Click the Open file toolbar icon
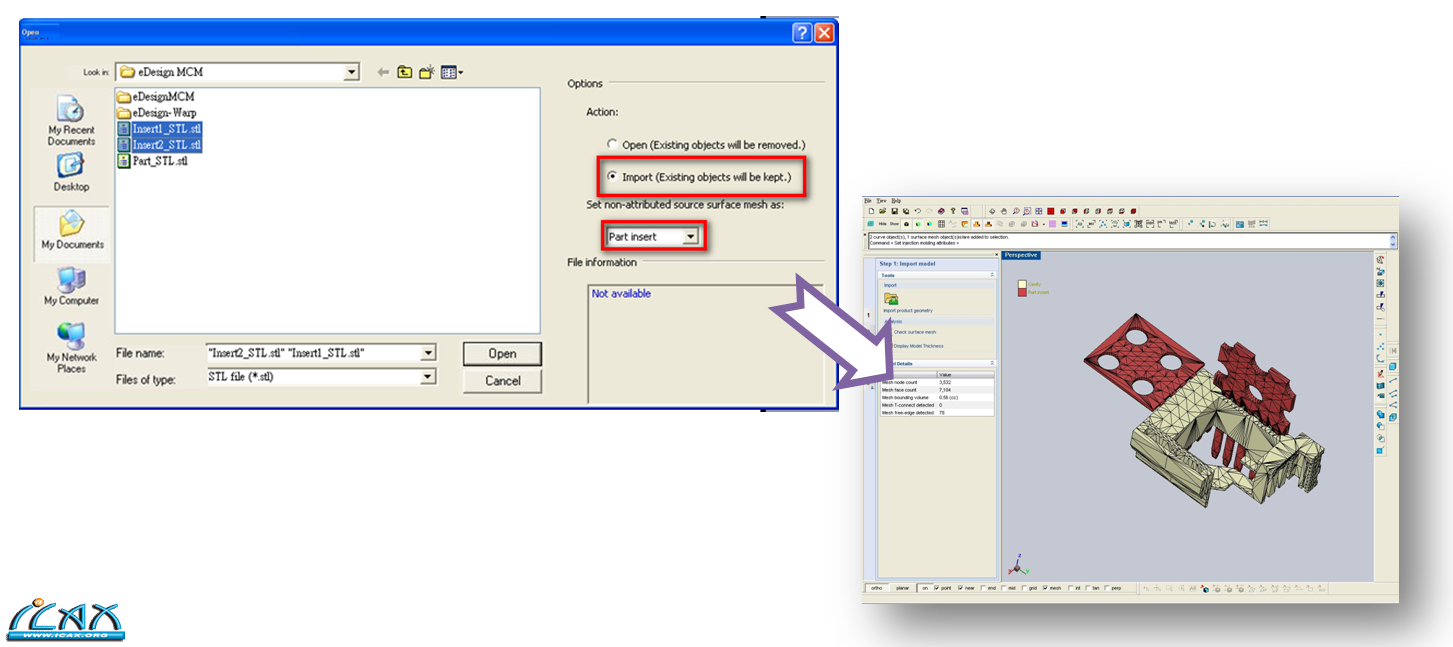The width and height of the screenshot is (1453, 647). (x=882, y=211)
